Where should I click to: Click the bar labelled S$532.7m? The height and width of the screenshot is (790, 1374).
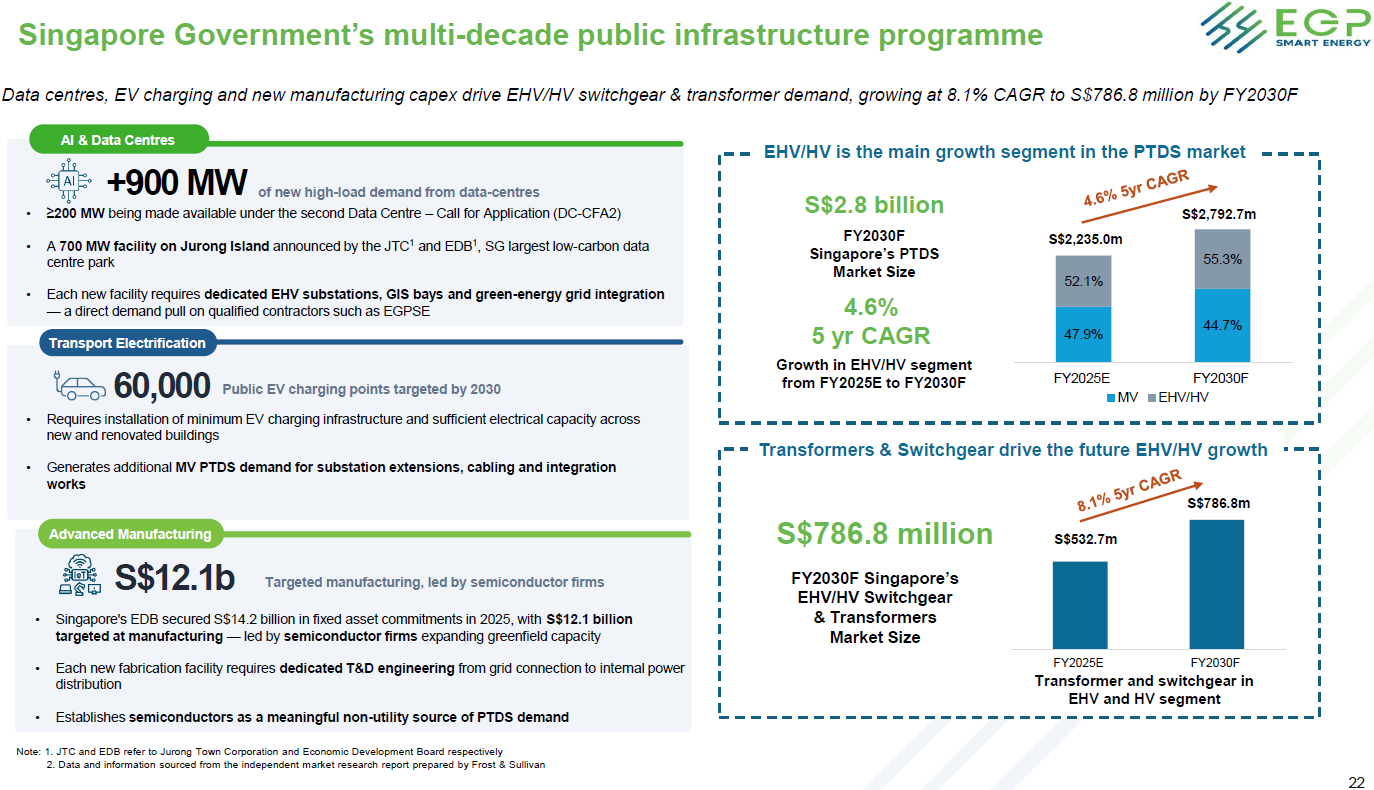[1080, 605]
